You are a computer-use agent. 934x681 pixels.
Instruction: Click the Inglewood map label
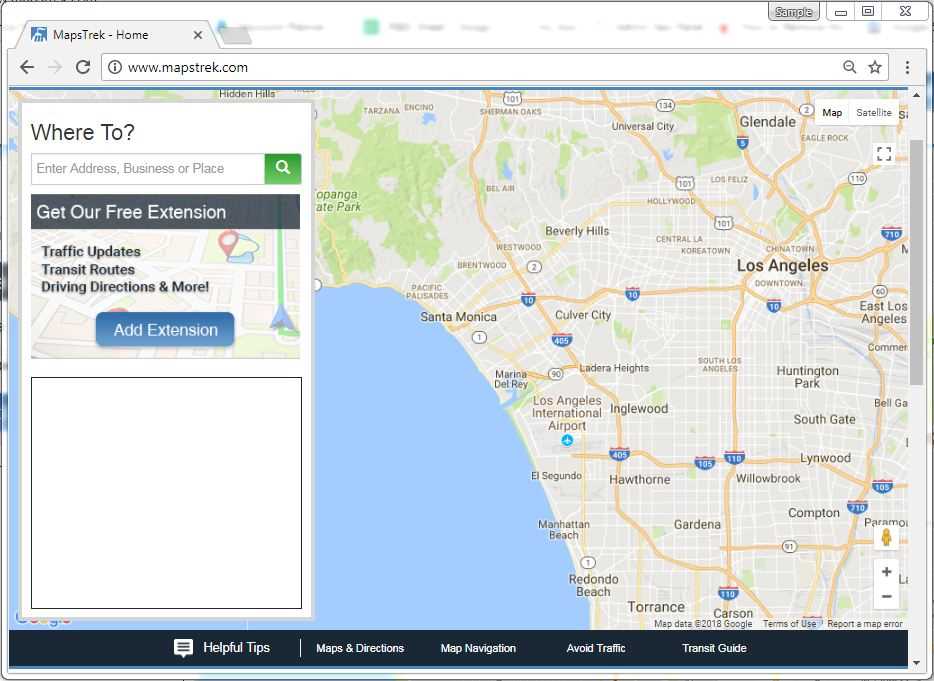tap(639, 409)
